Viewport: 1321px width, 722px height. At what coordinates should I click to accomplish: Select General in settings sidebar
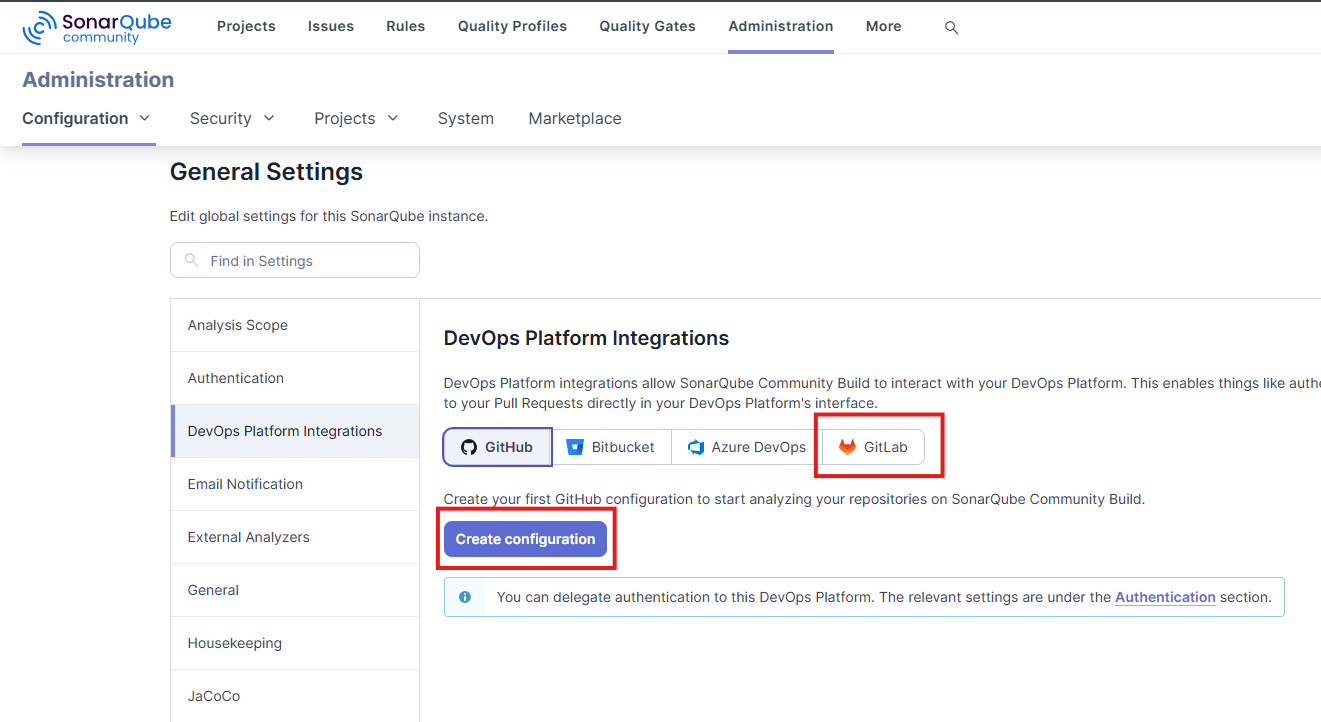[295, 590]
